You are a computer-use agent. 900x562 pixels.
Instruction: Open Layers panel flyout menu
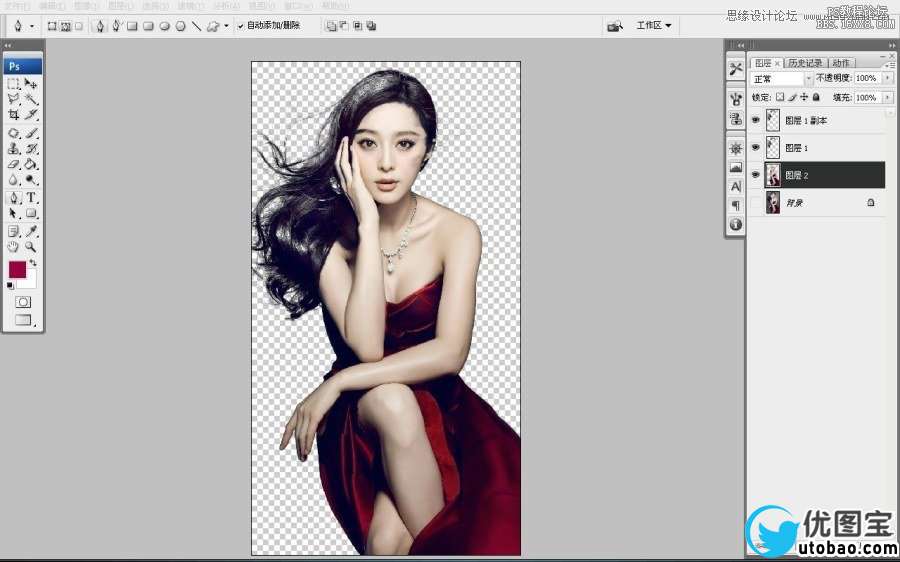pyautogui.click(x=891, y=65)
